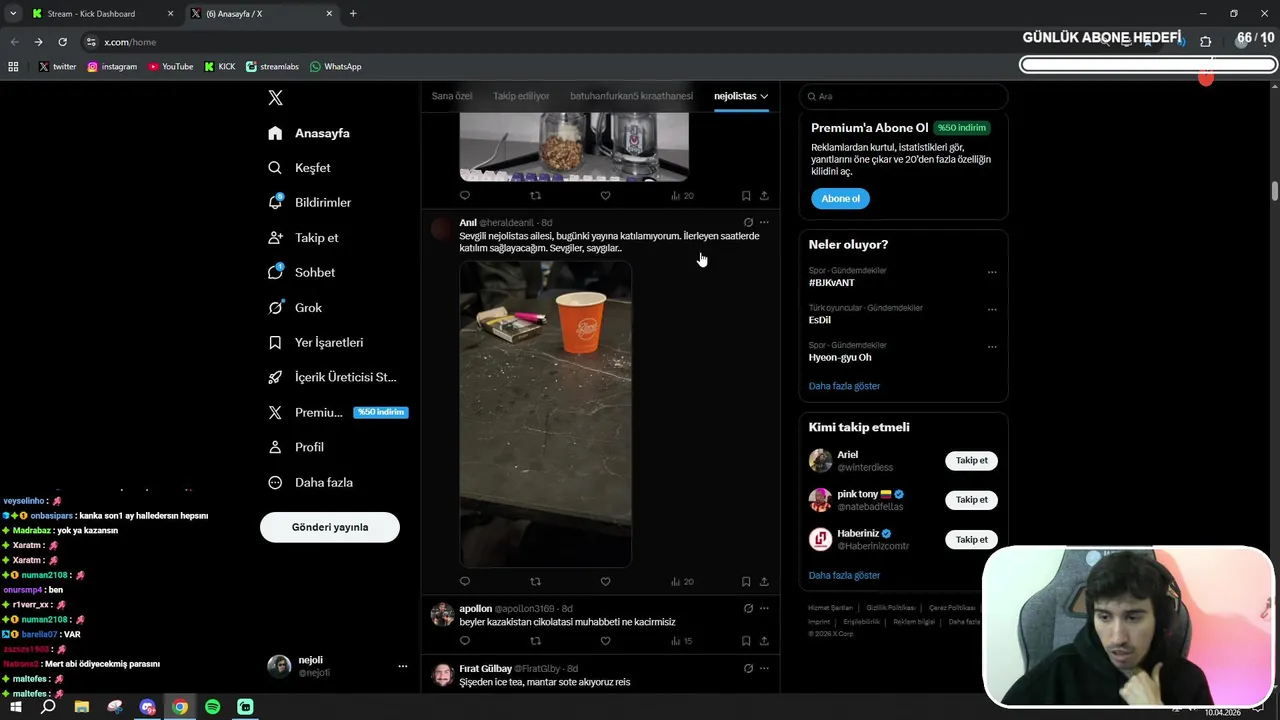Open Chrome tab search dropdown
The width and height of the screenshot is (1280, 720).
coord(13,13)
